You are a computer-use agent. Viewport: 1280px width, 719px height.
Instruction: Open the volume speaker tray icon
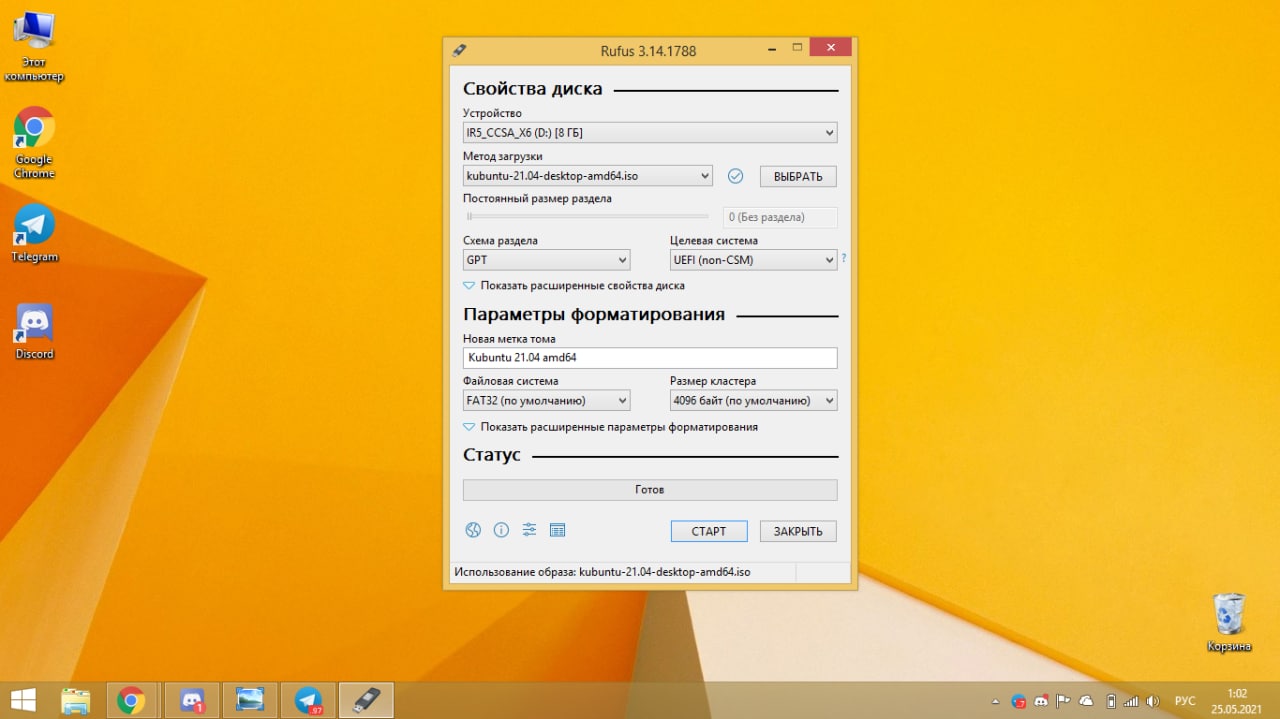1152,701
